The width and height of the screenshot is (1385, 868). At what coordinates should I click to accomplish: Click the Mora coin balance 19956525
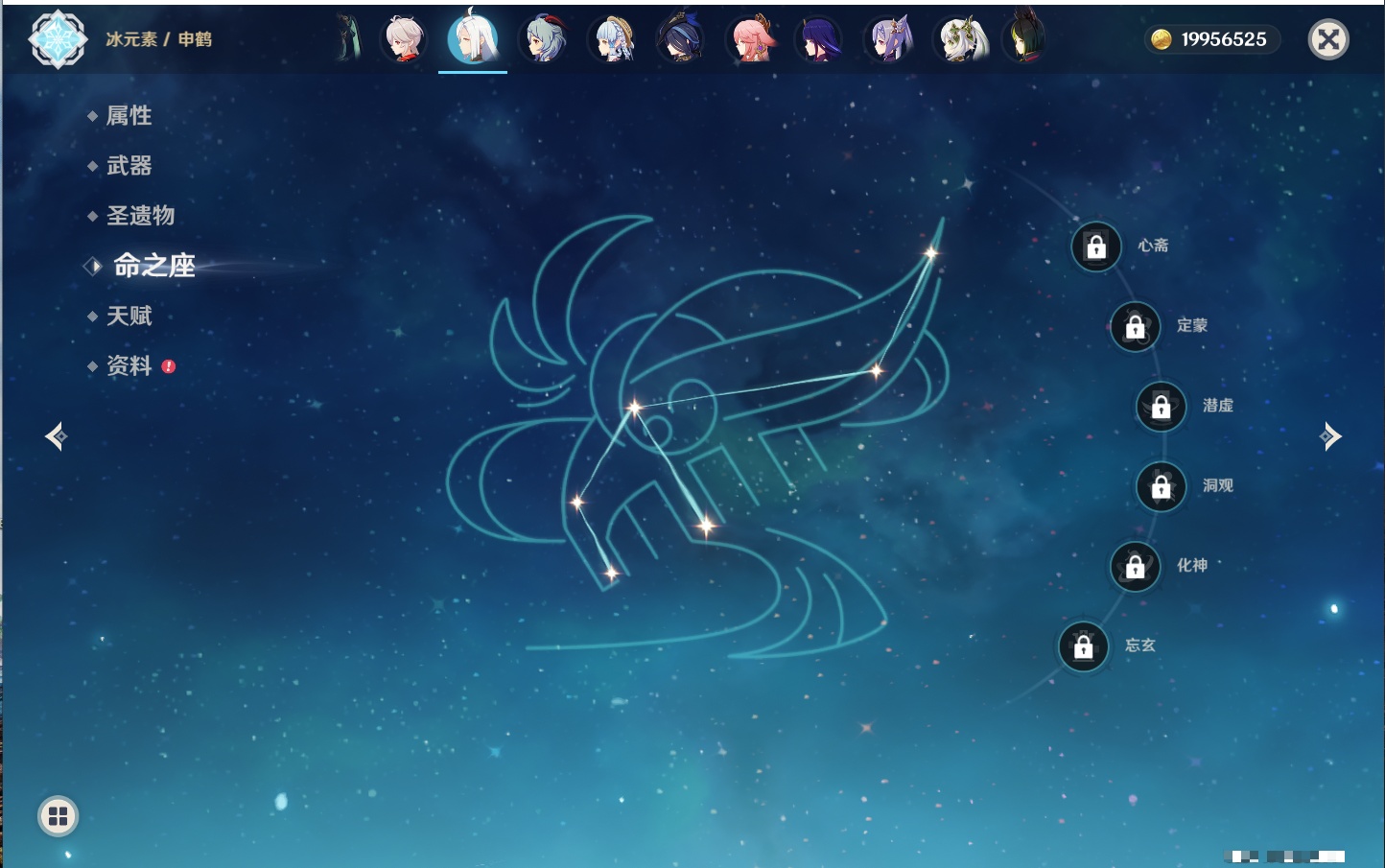1212,39
